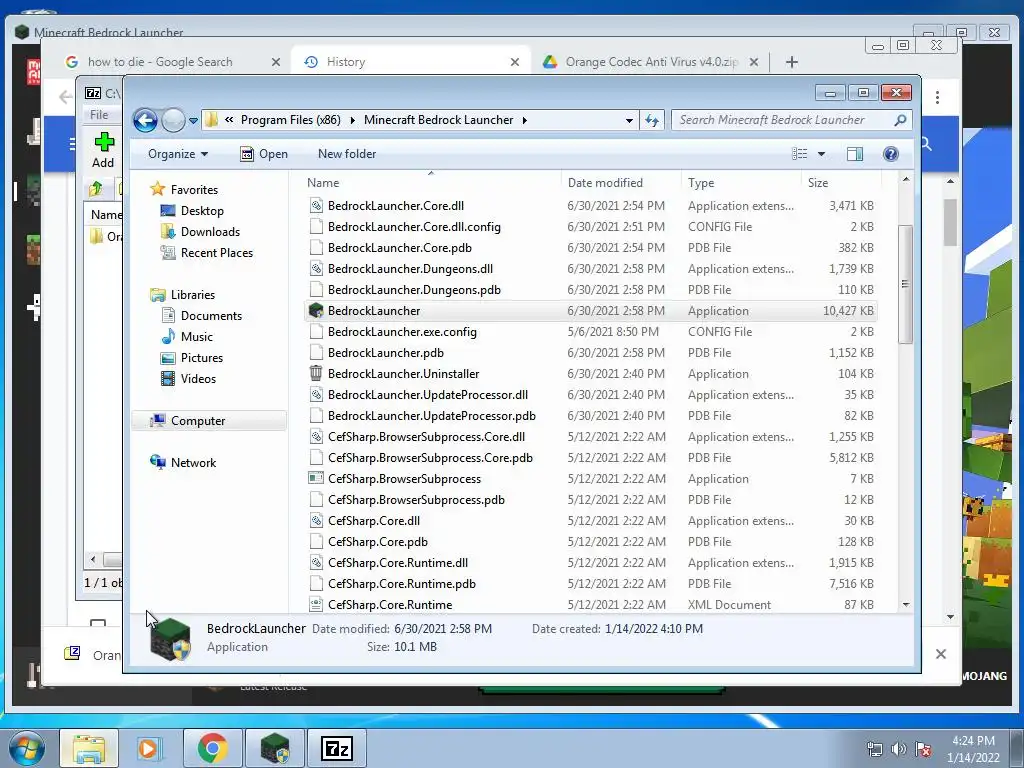The height and width of the screenshot is (768, 1024).
Task: Click Program Files (x86) breadcrumb
Action: coord(291,120)
